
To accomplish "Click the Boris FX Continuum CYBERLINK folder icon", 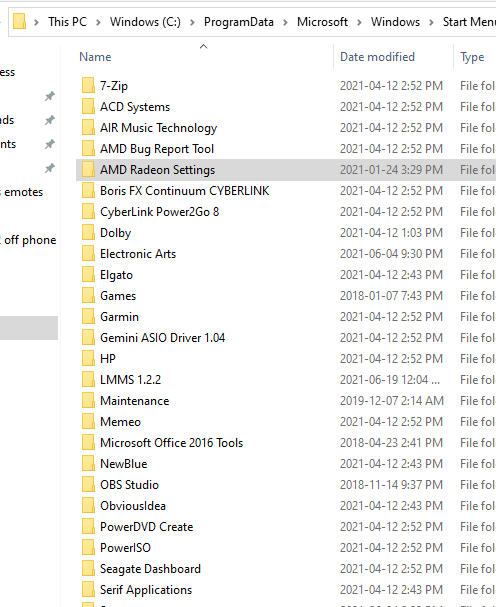I will (x=88, y=190).
